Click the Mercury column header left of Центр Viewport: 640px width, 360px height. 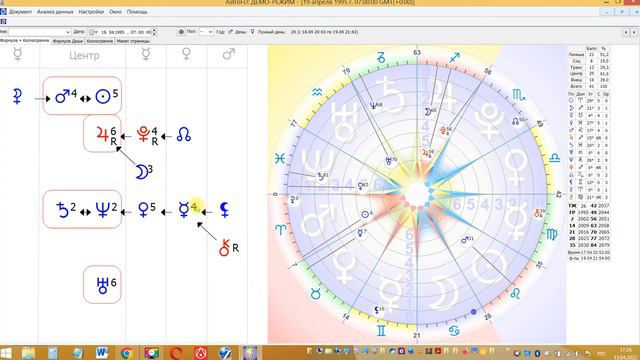tap(18, 54)
